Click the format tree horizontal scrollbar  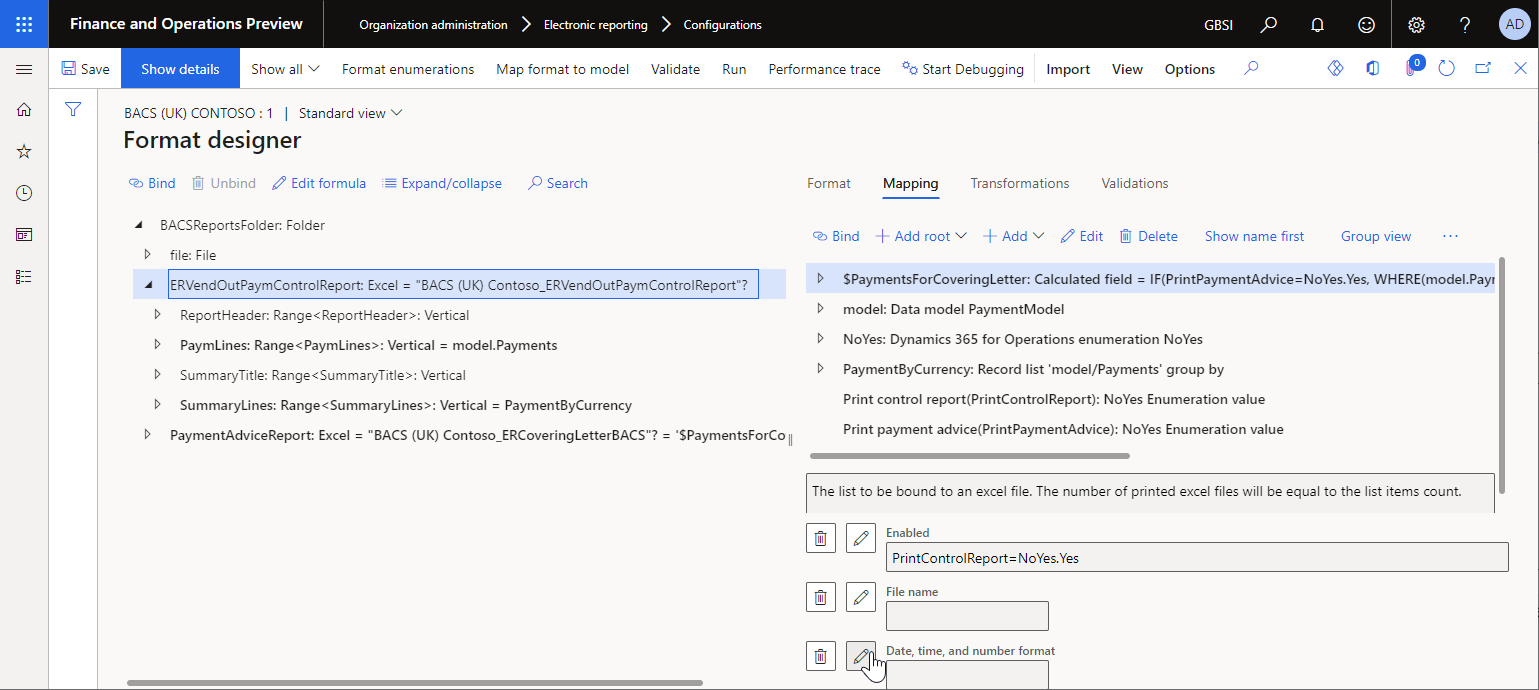[415, 683]
